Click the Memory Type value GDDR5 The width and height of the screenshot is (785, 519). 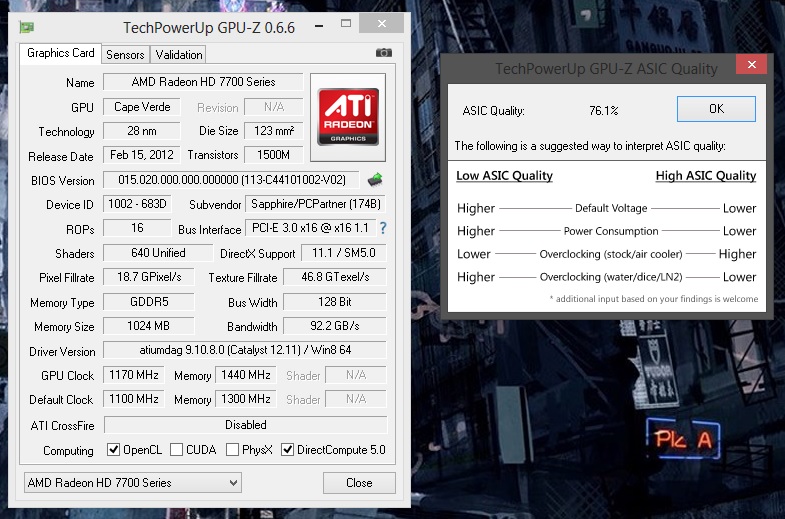[x=149, y=302]
